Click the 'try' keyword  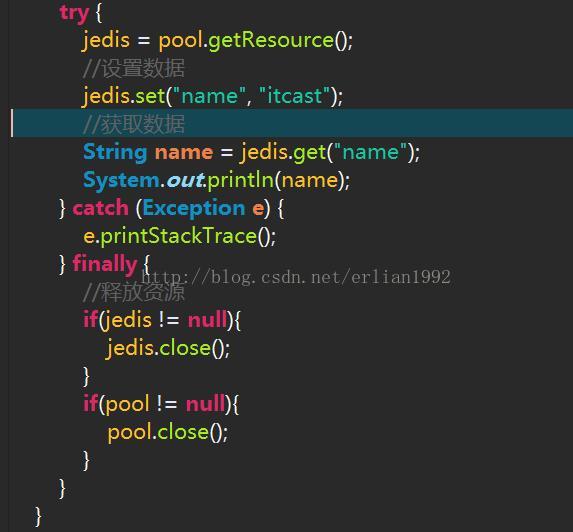74,14
